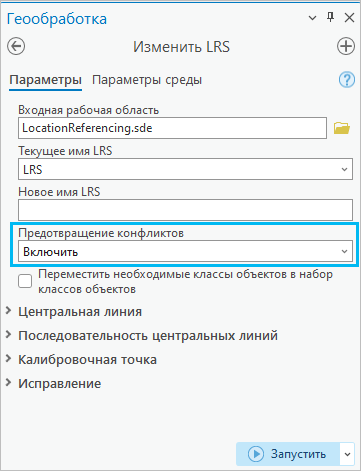This screenshot has width=361, height=471.
Task: Click the Текущее имя LRS label
Action: 65,151
